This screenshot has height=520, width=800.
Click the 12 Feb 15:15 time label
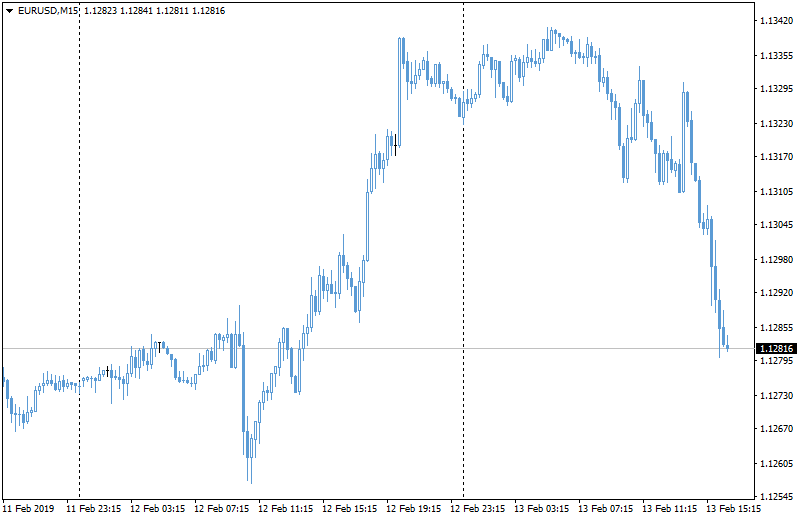(x=350, y=509)
